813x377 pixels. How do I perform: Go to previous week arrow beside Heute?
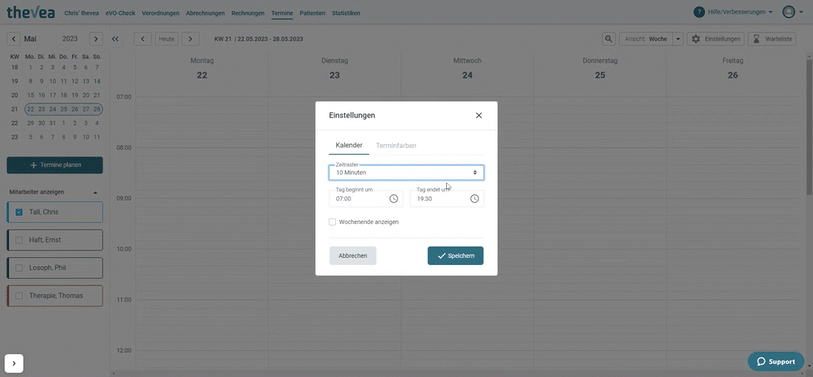click(x=143, y=39)
